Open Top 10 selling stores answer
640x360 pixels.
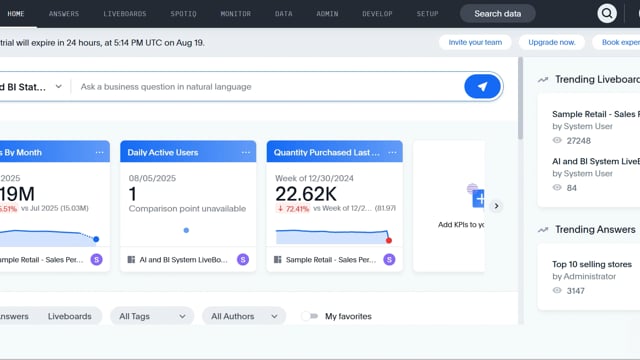coord(592,264)
